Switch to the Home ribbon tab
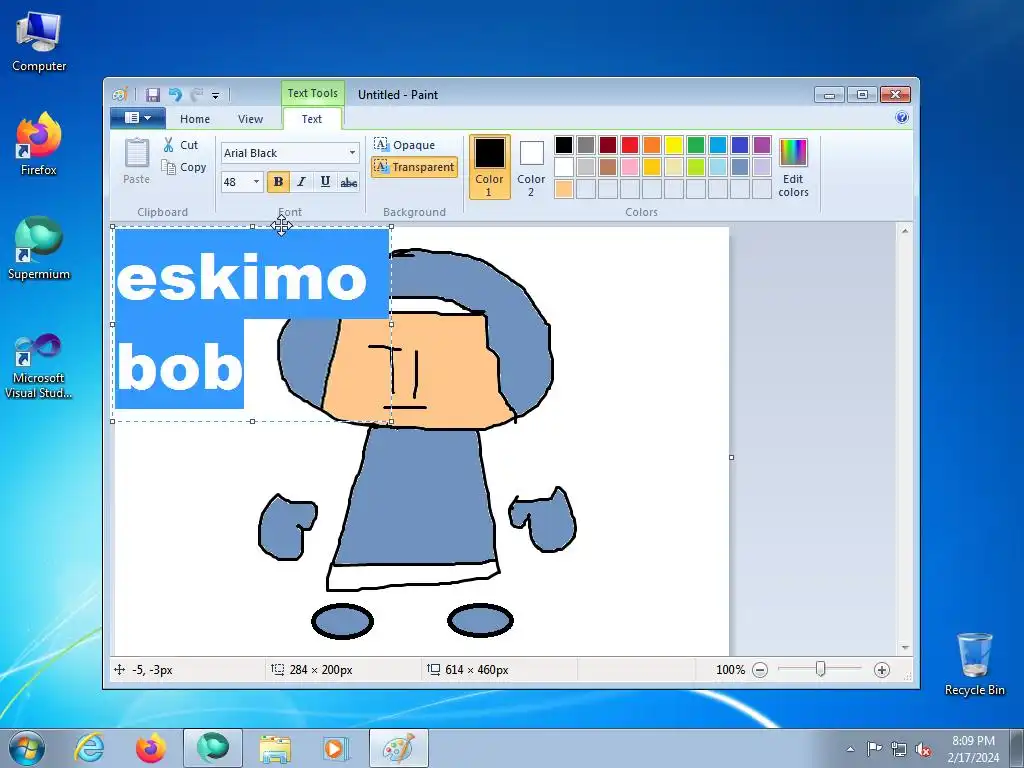Viewport: 1024px width, 768px height. tap(195, 119)
